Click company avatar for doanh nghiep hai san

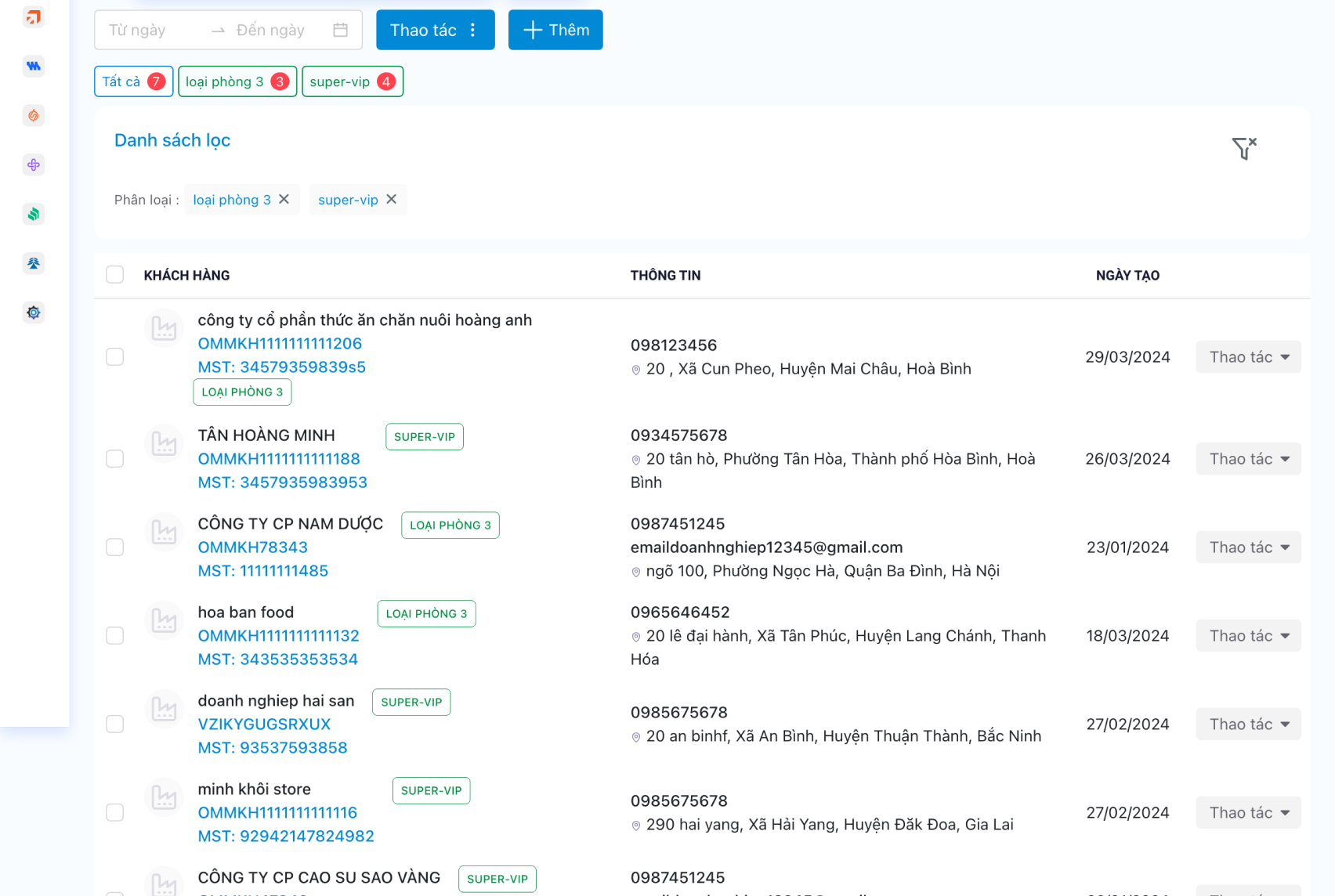point(164,709)
